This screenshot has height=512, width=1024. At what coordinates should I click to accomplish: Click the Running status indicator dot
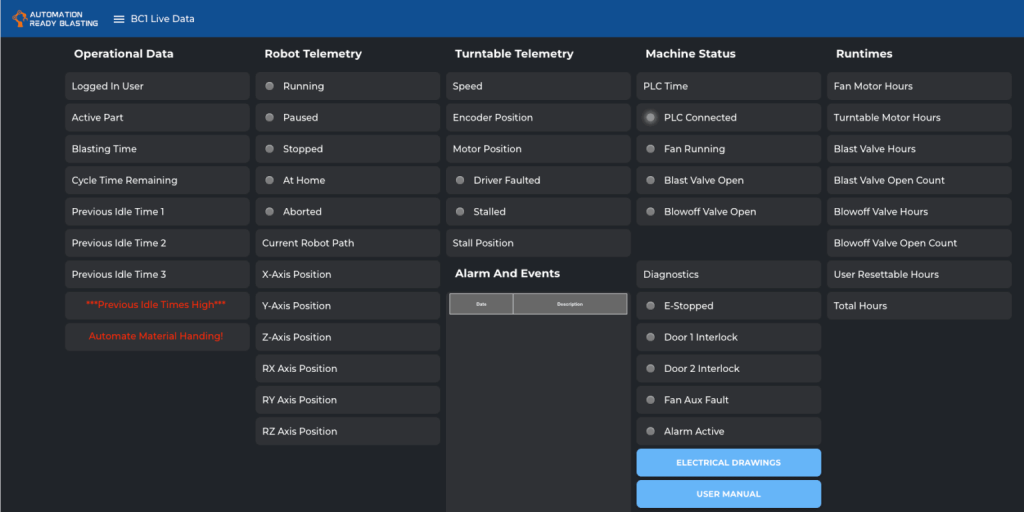(270, 86)
